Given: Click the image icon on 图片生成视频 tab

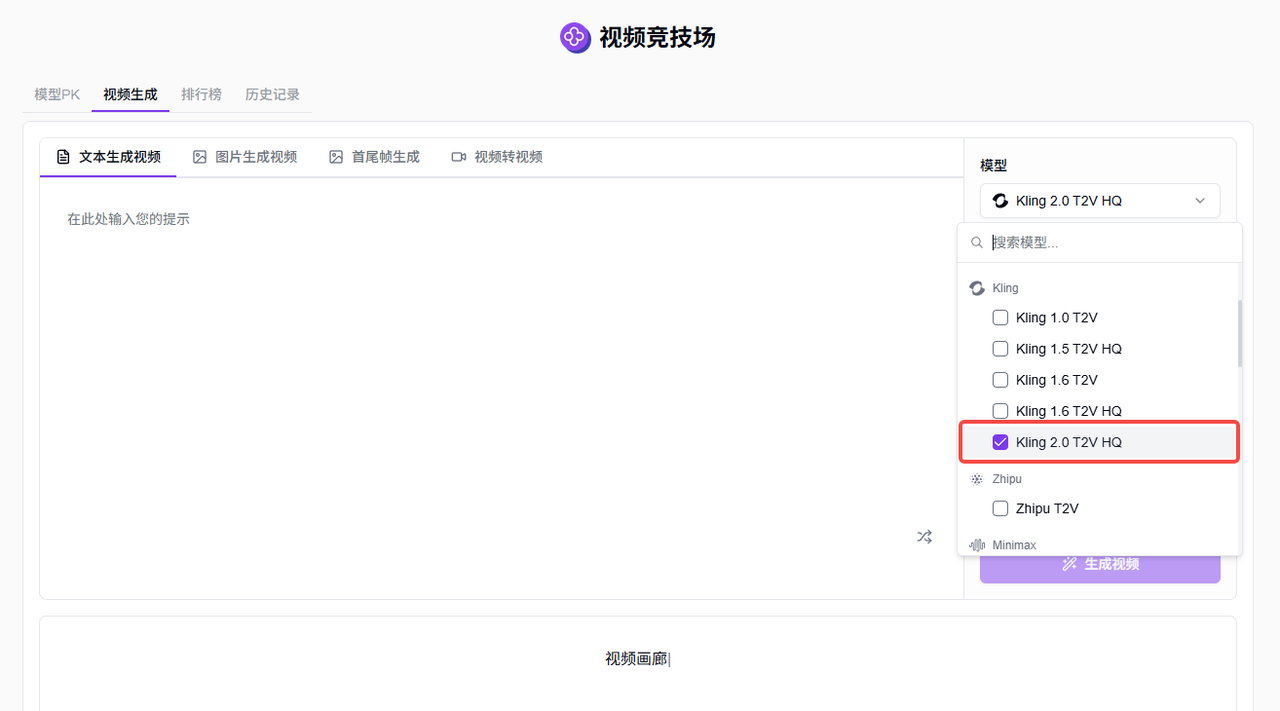Looking at the screenshot, I should pos(200,157).
